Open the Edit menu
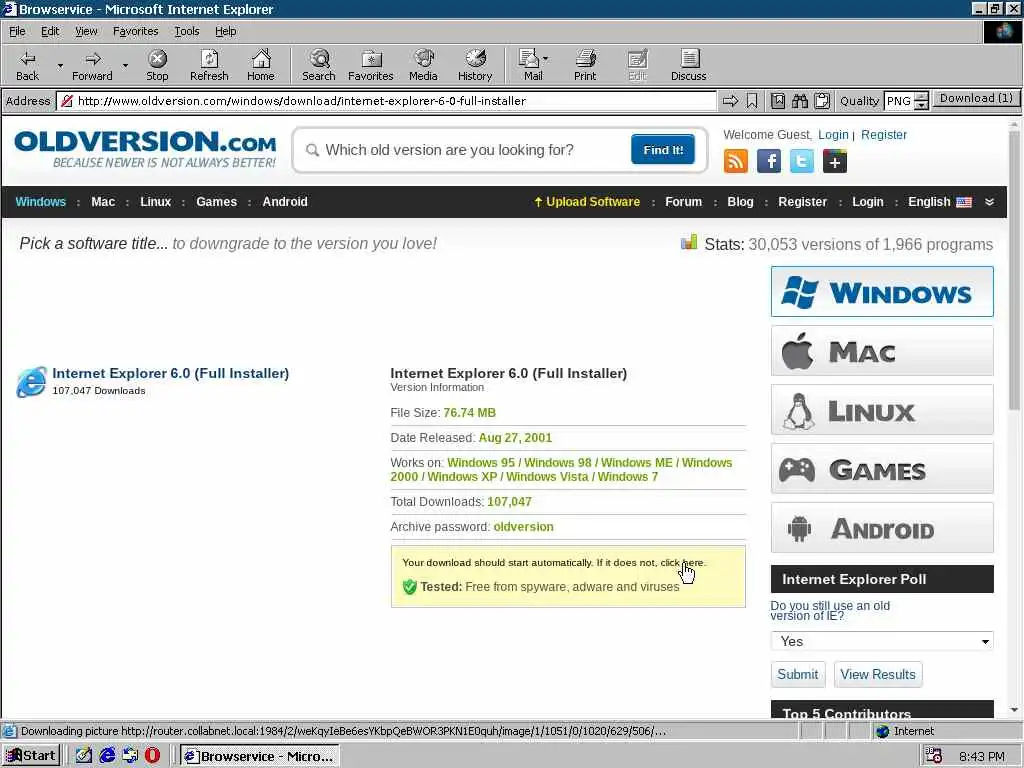This screenshot has width=1024, height=768. [50, 31]
